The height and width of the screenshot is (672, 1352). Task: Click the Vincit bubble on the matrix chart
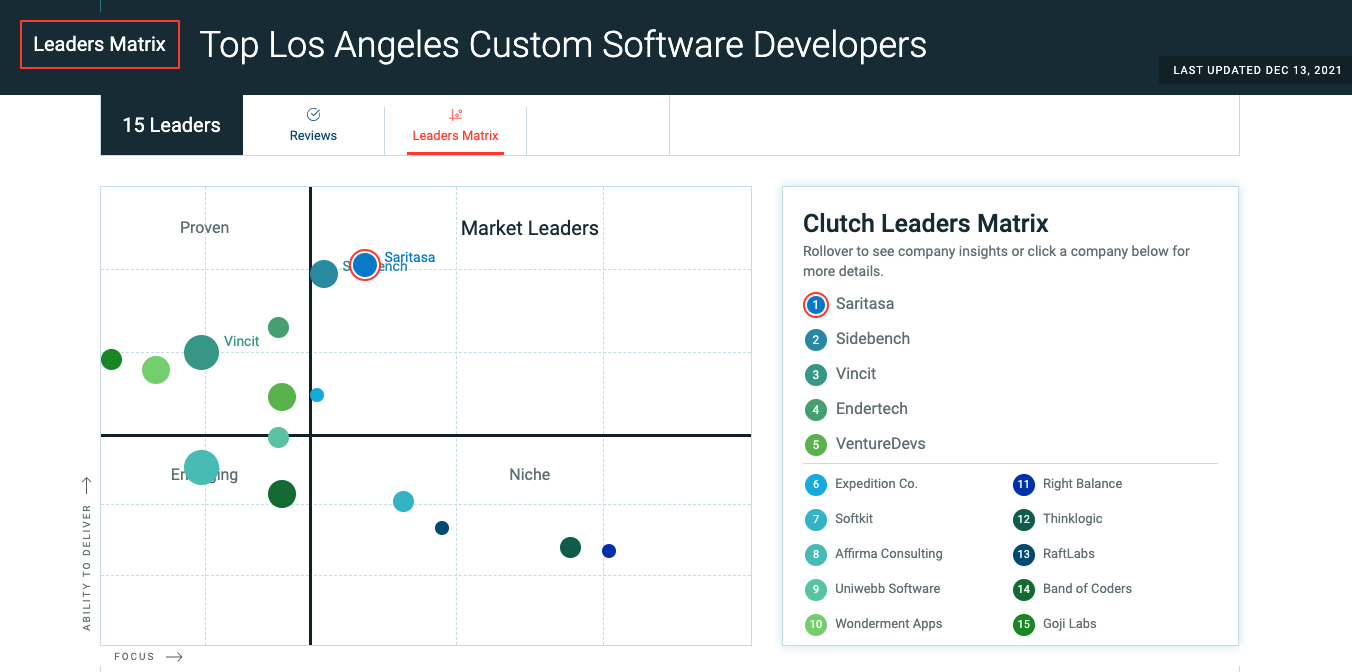(x=201, y=353)
